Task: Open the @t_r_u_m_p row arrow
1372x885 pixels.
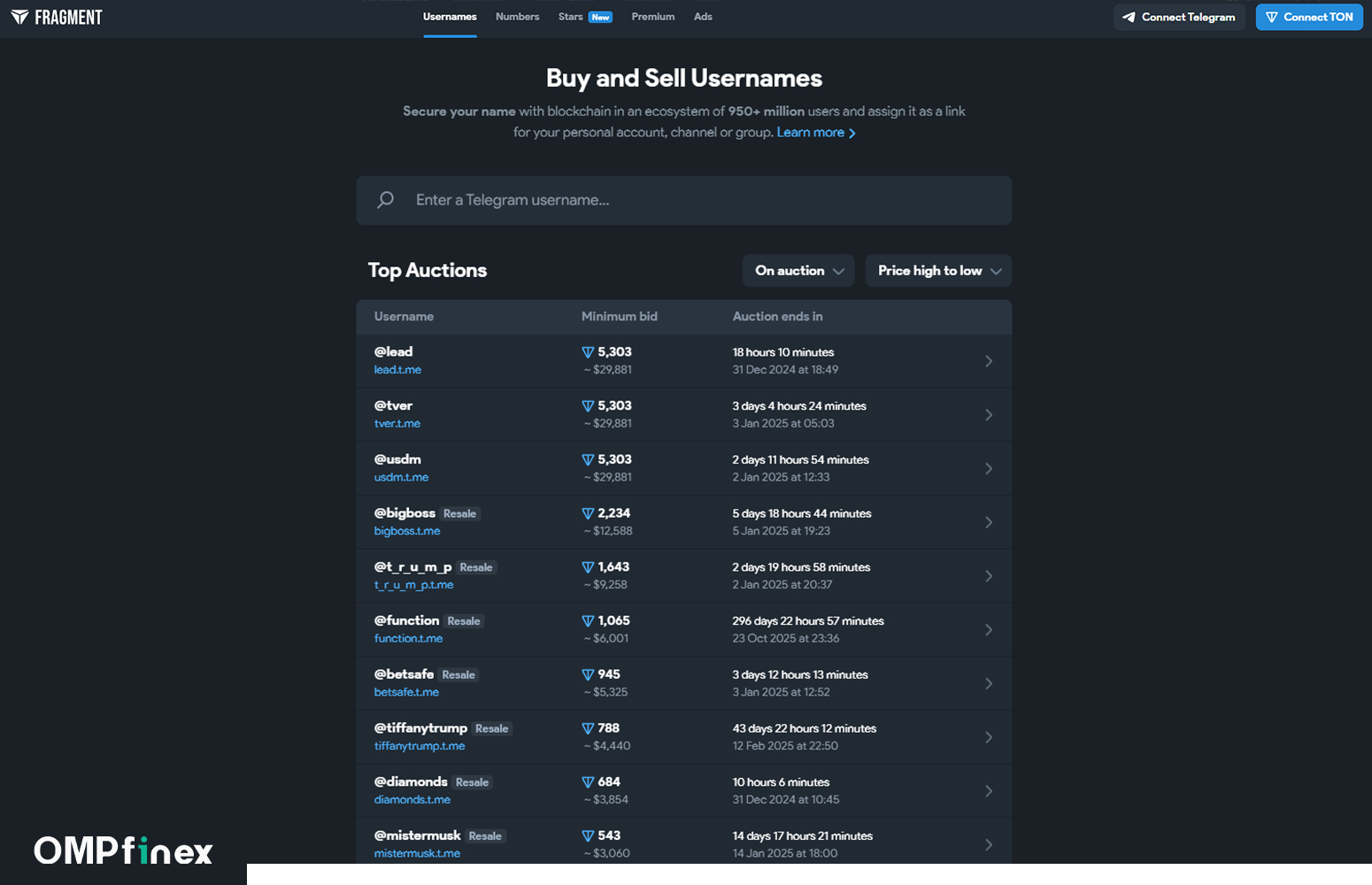Action: (989, 576)
